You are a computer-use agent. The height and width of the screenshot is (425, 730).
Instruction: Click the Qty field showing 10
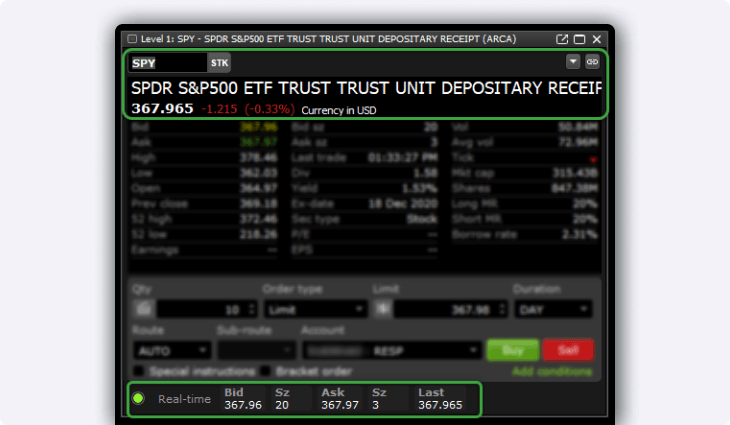click(x=207, y=310)
